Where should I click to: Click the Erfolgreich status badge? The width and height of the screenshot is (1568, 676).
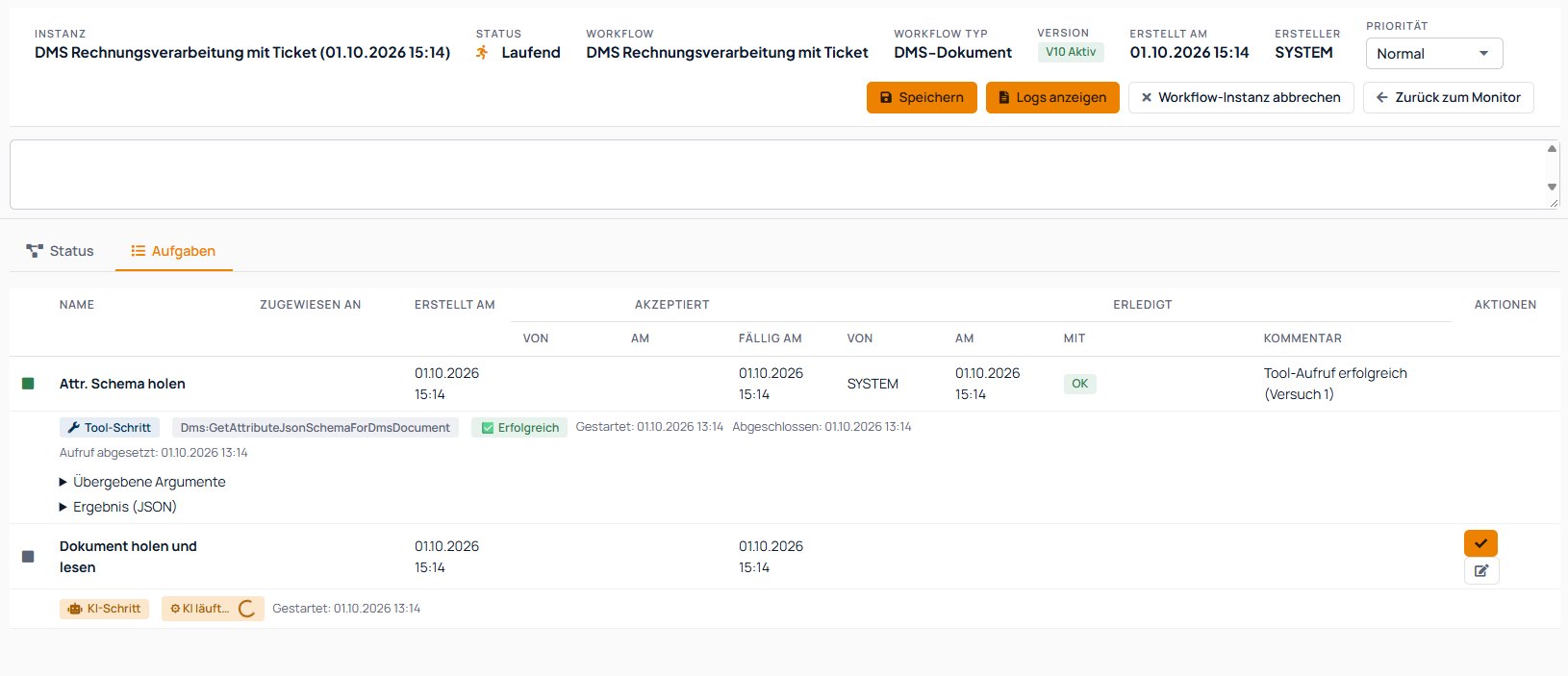click(x=519, y=428)
